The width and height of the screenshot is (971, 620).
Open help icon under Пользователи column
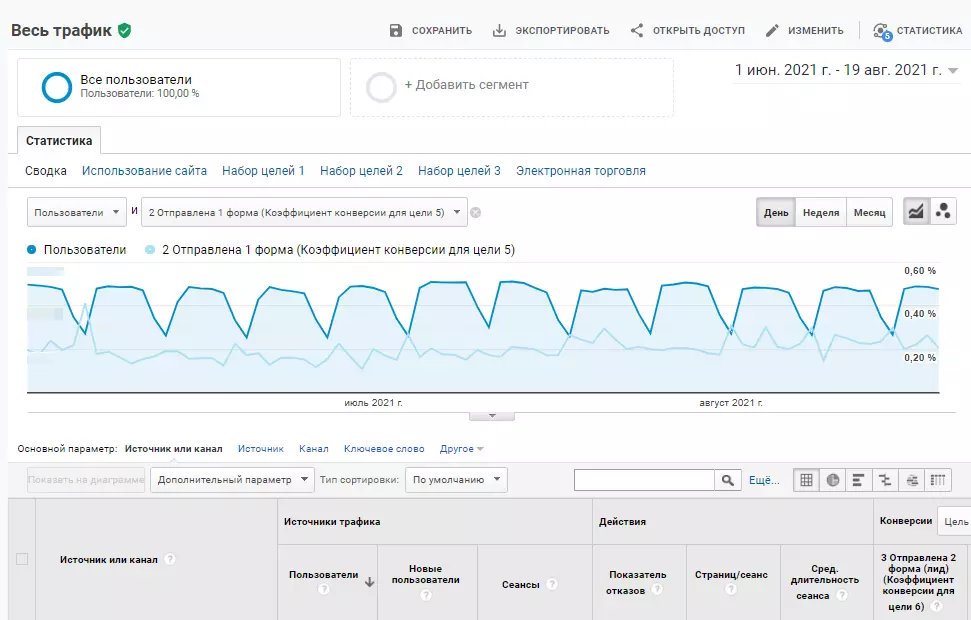[x=323, y=589]
